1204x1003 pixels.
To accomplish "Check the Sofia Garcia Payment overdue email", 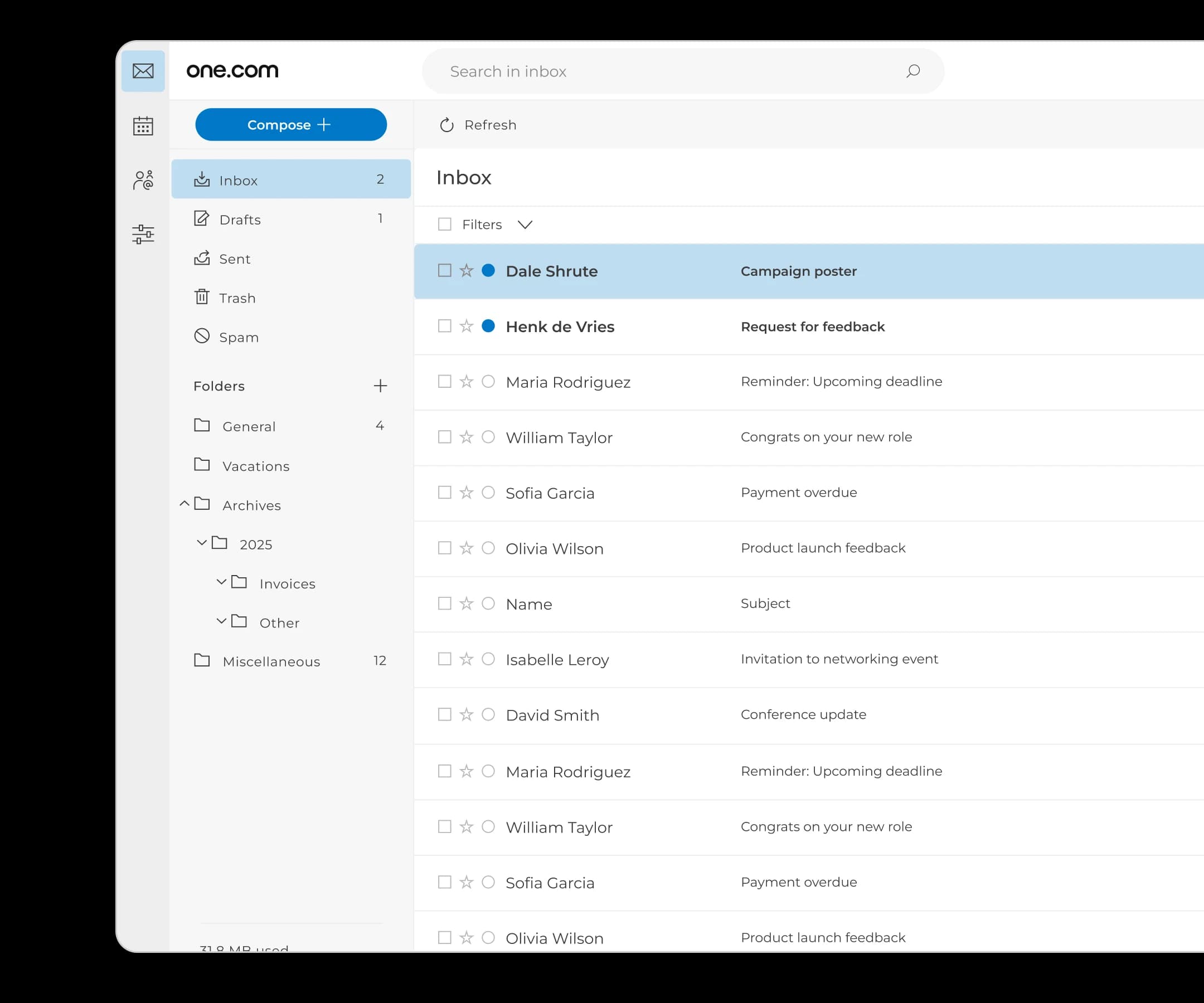I will pos(444,493).
